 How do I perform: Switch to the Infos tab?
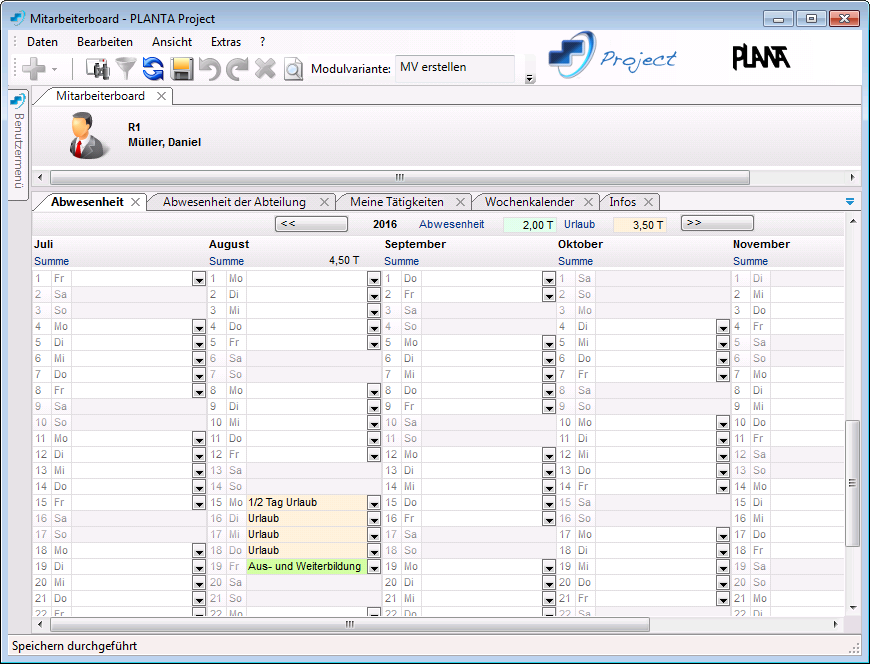[x=623, y=202]
